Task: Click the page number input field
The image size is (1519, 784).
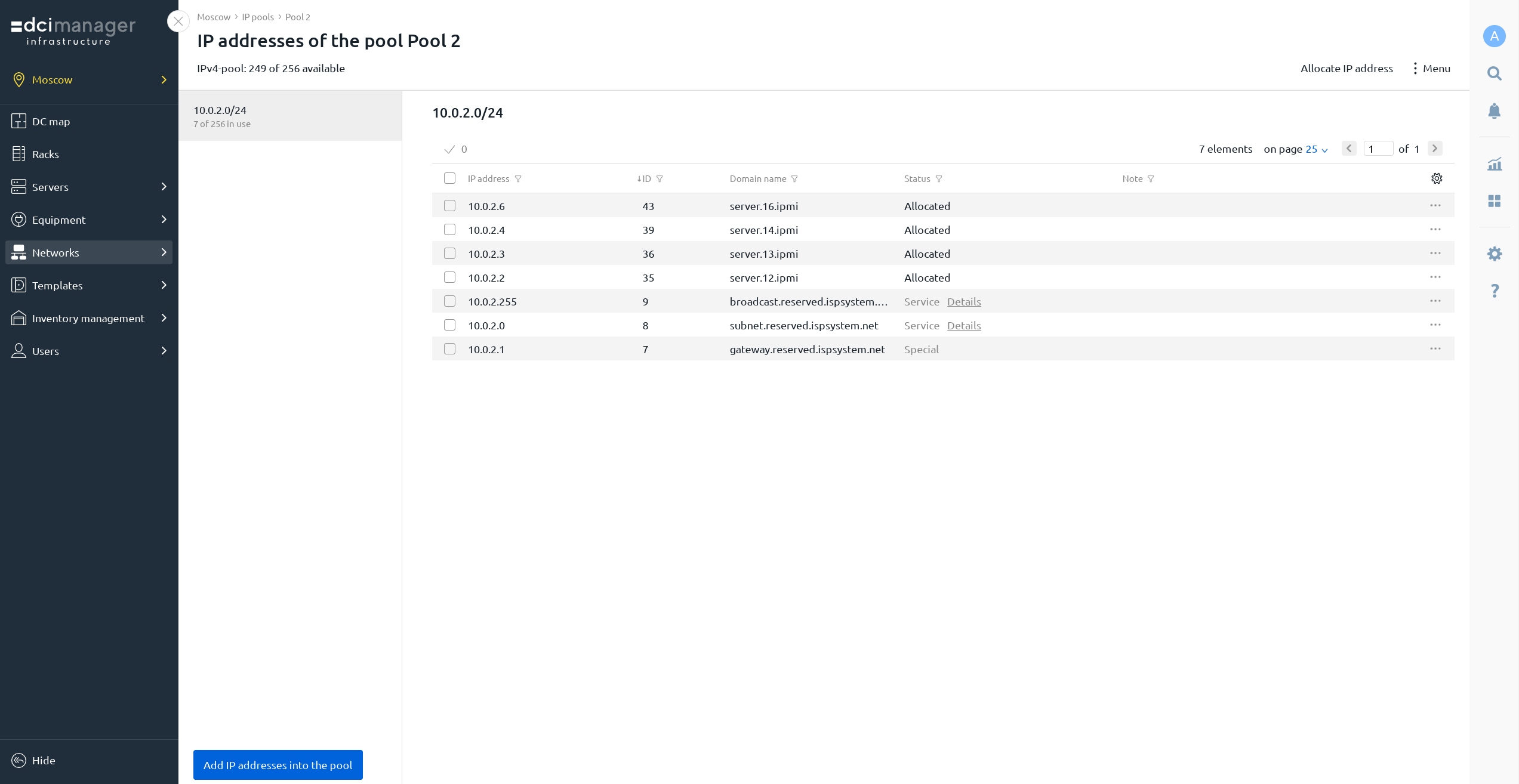Action: (x=1378, y=149)
